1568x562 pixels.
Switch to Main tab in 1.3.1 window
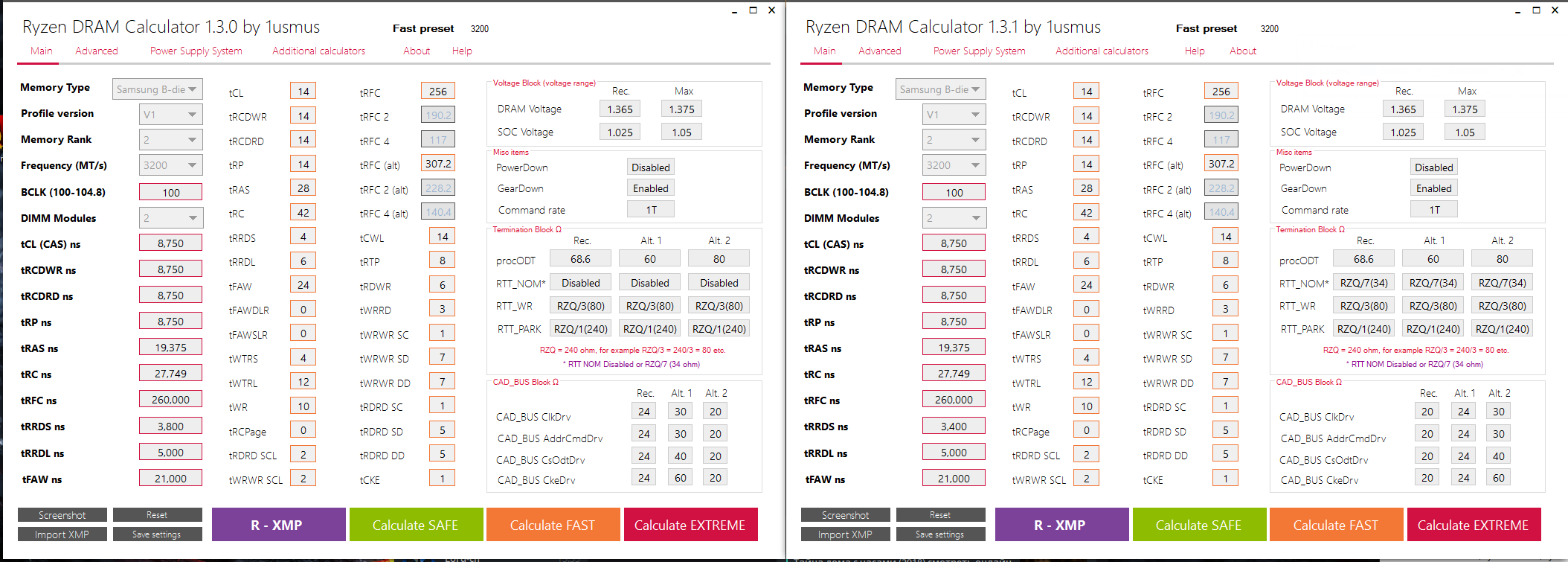(x=824, y=51)
